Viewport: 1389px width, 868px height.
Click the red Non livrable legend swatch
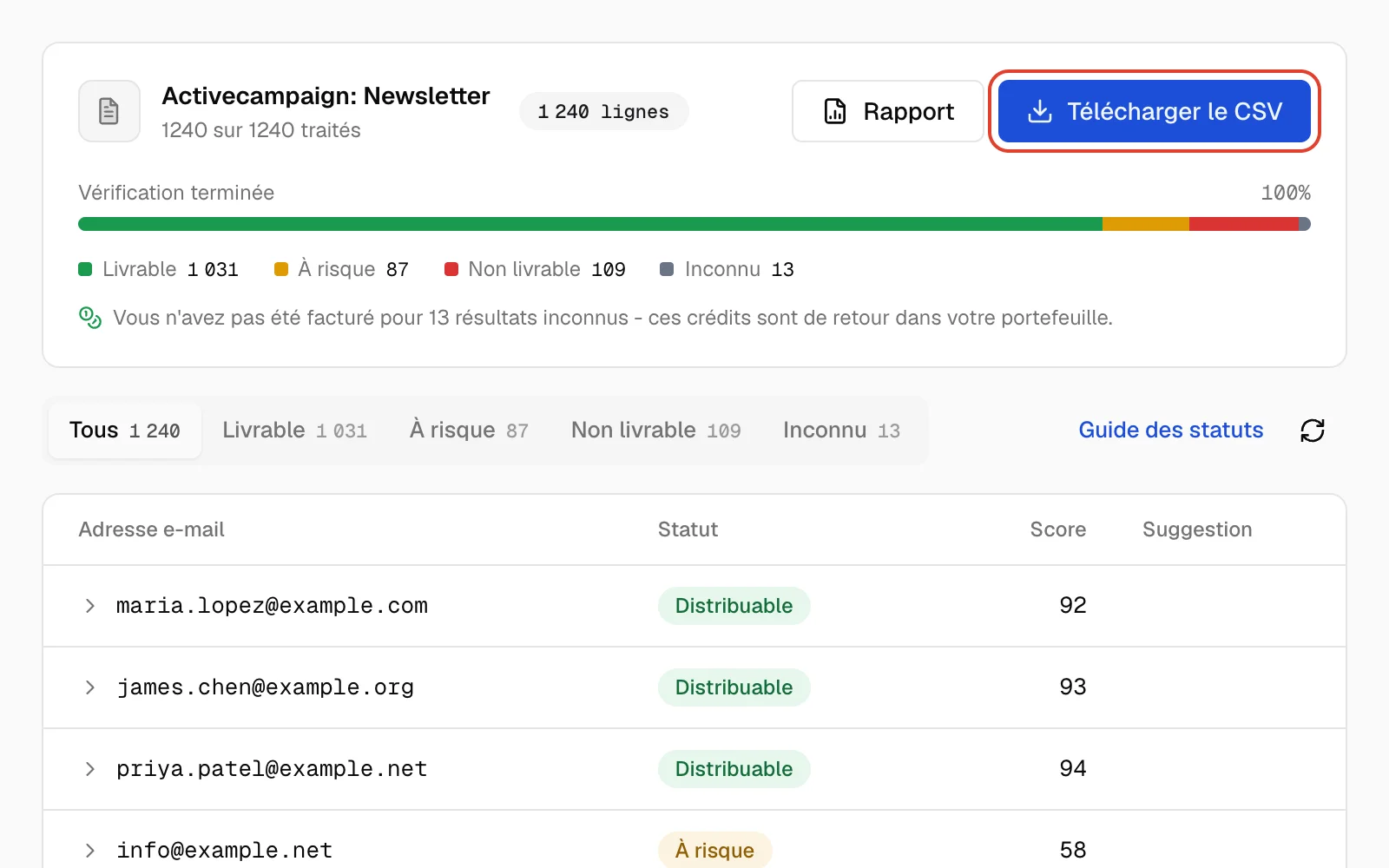point(451,269)
